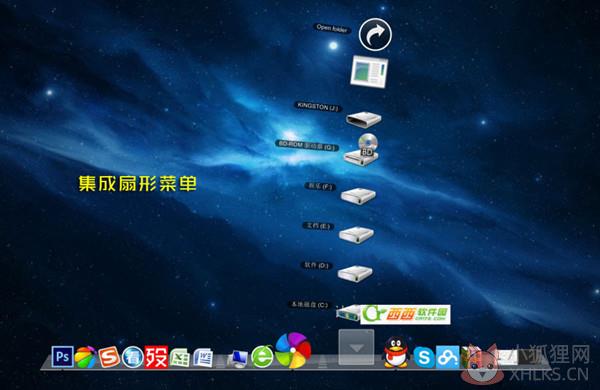Open the (D:) drive in fan menu
Screen dimensions: 600x390
(x=355, y=273)
